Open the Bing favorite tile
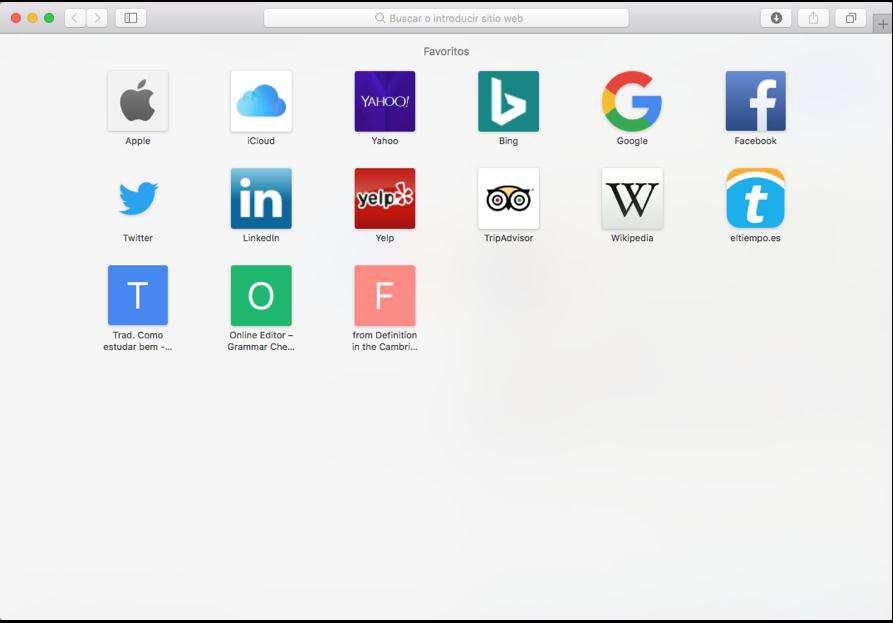Screen dimensions: 893x623 [509, 101]
